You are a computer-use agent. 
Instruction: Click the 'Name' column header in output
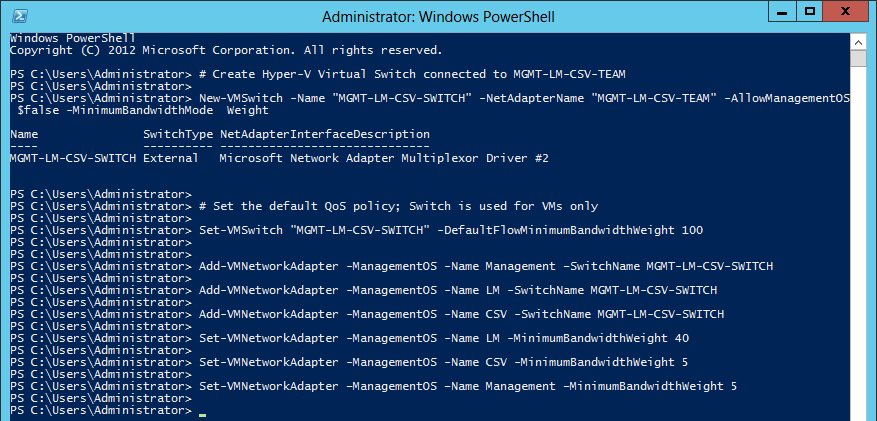click(23, 134)
